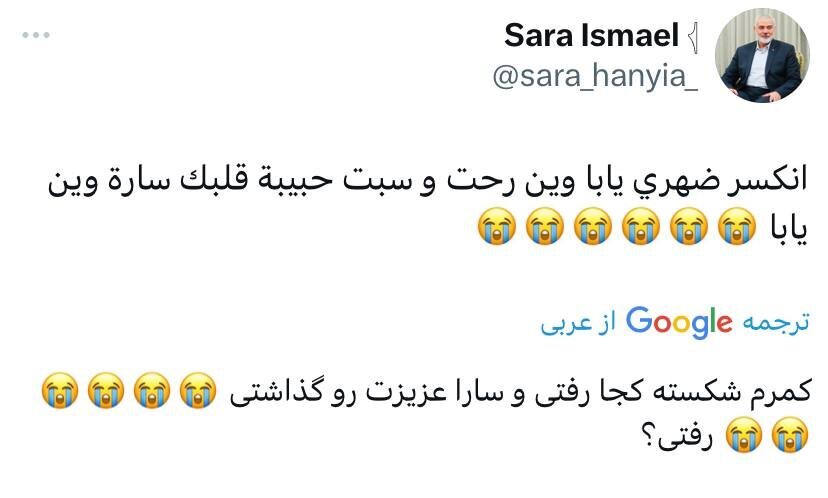Click leftmost crying emoji on first translation line
Viewport: 828px width, 498px height.
[x=58, y=391]
